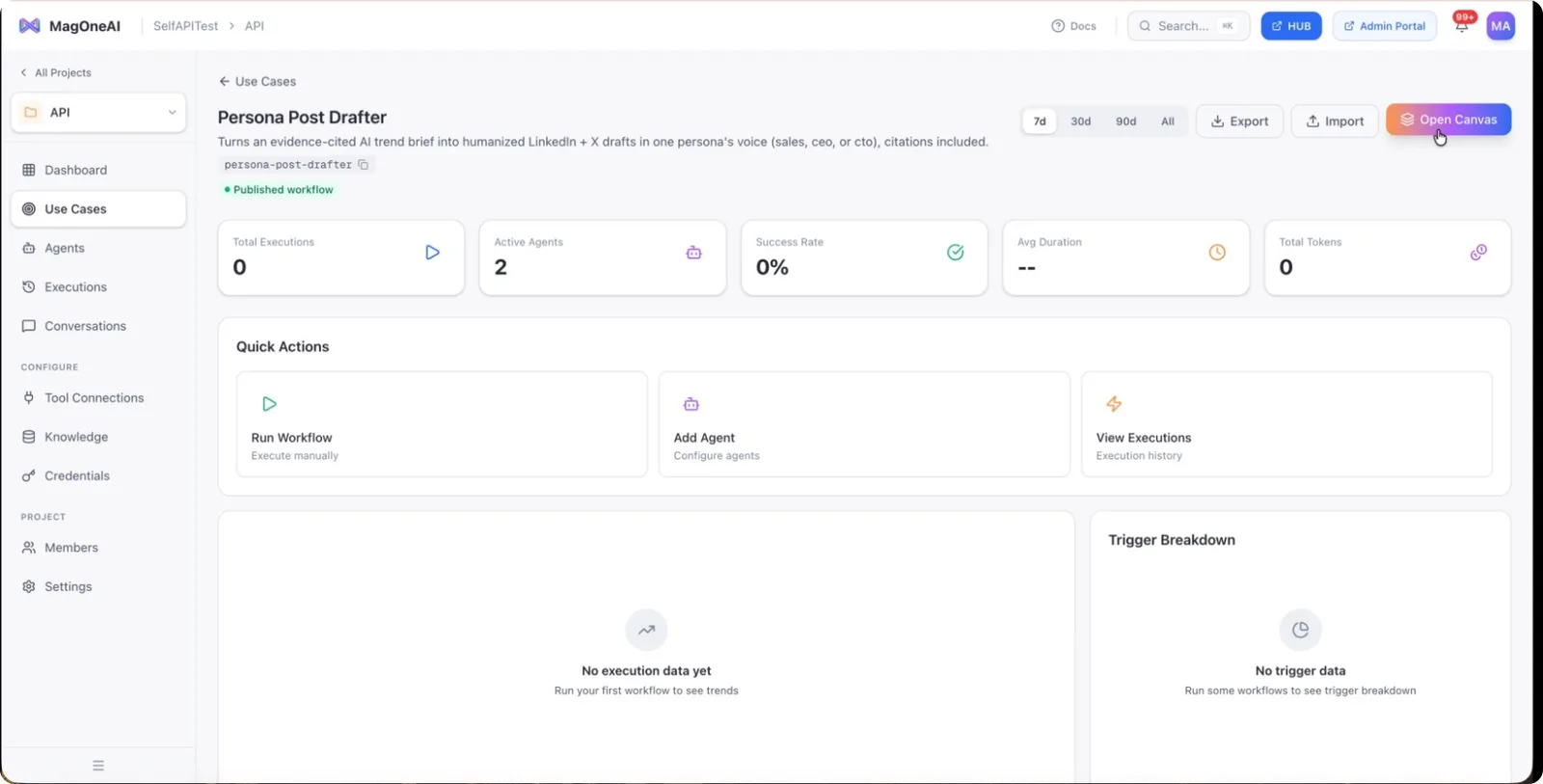The image size is (1543, 784).
Task: Click the MagOneAI logo icon
Action: tap(30, 26)
